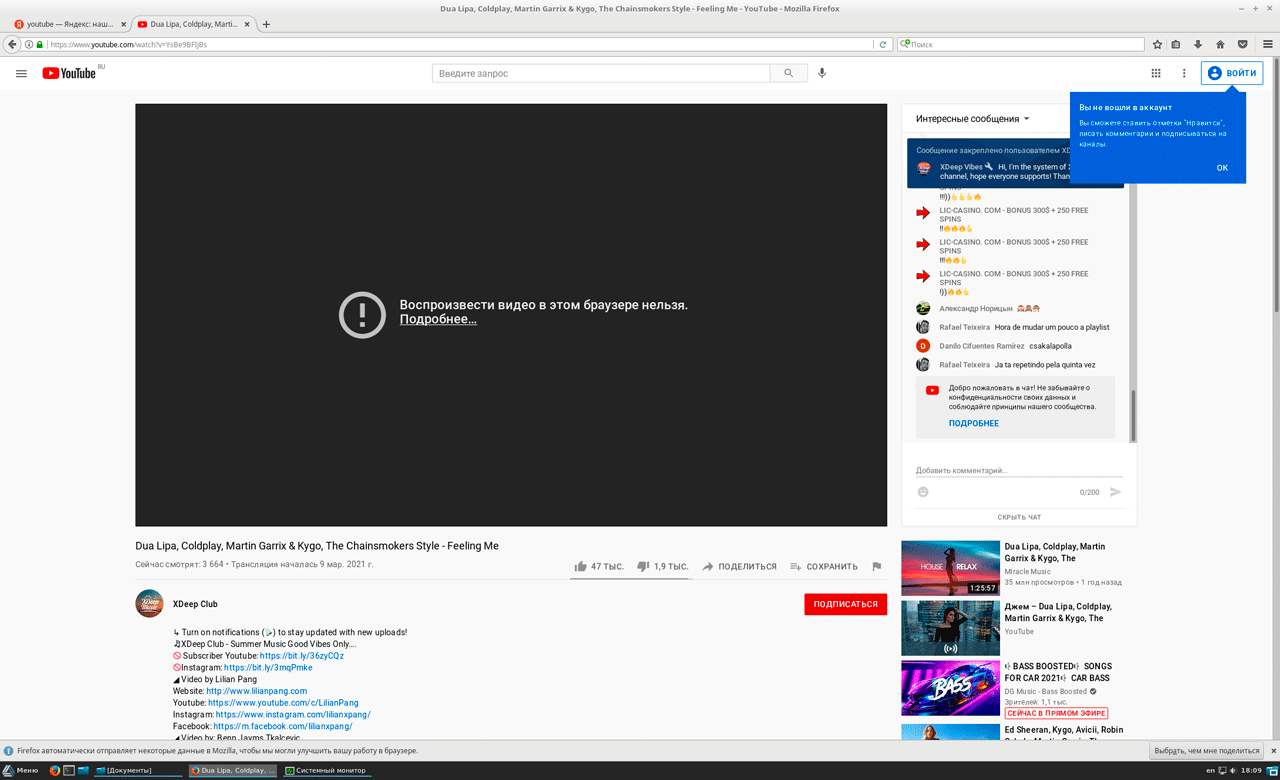The image size is (1280, 780).
Task: Like the video with thumbs up
Action: click(581, 566)
